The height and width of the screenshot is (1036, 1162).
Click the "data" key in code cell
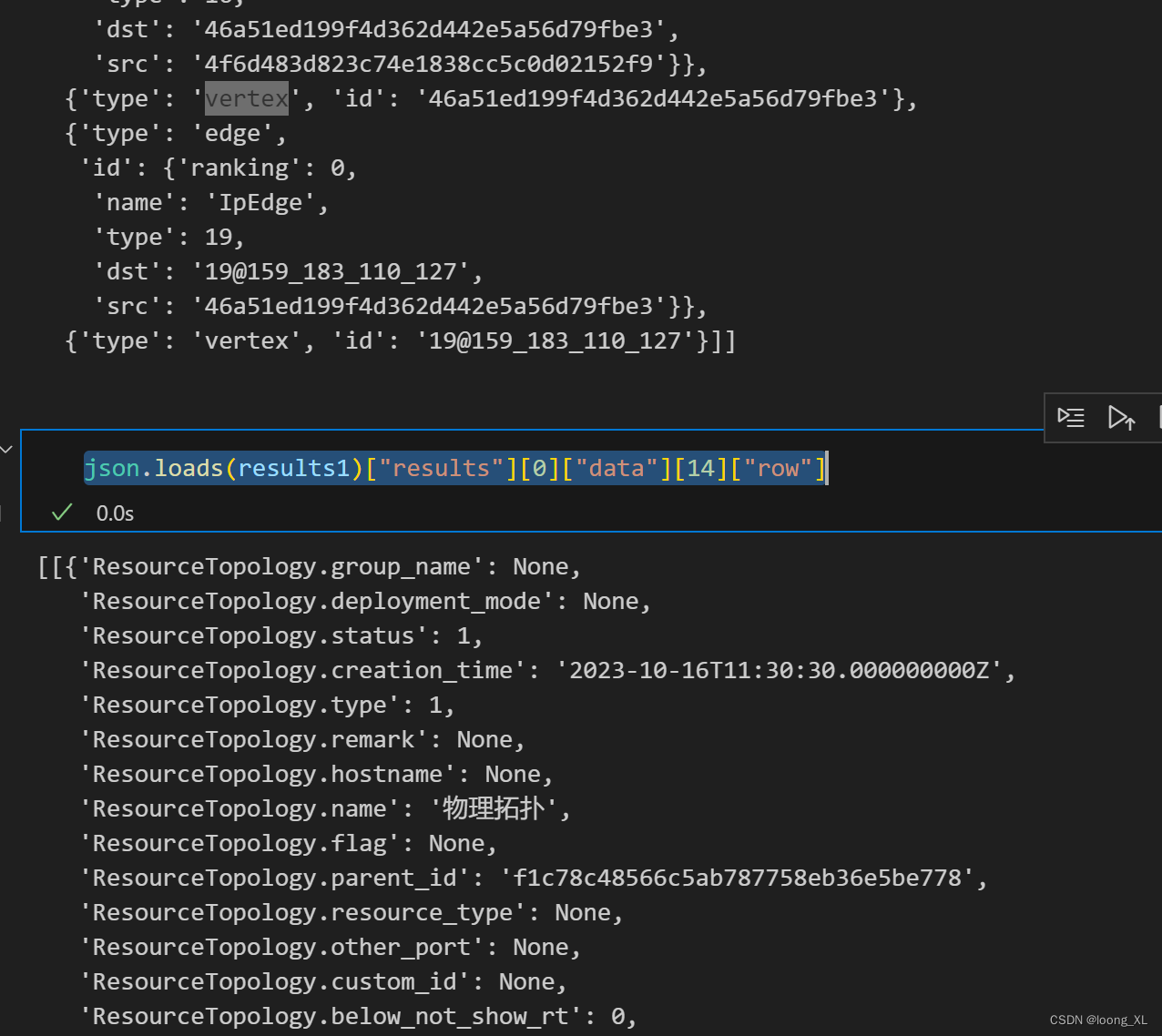(617, 469)
